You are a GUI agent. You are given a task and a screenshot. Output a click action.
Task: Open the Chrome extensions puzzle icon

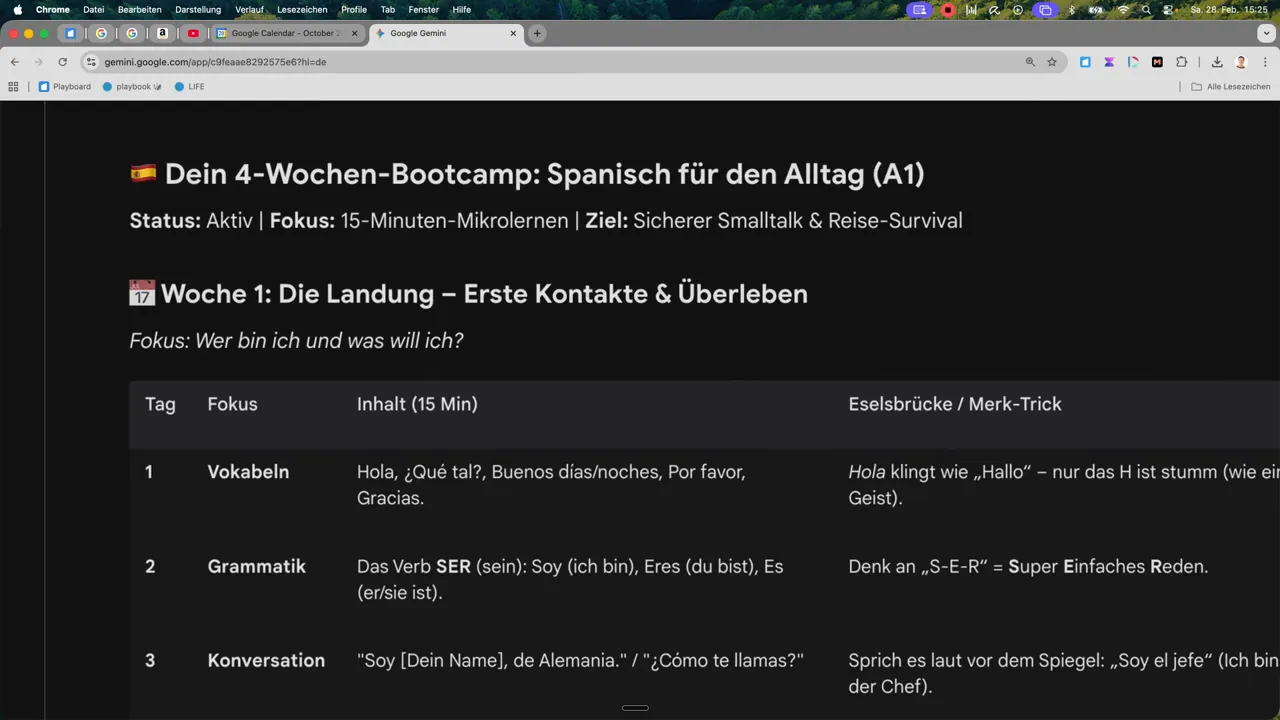pos(1182,62)
